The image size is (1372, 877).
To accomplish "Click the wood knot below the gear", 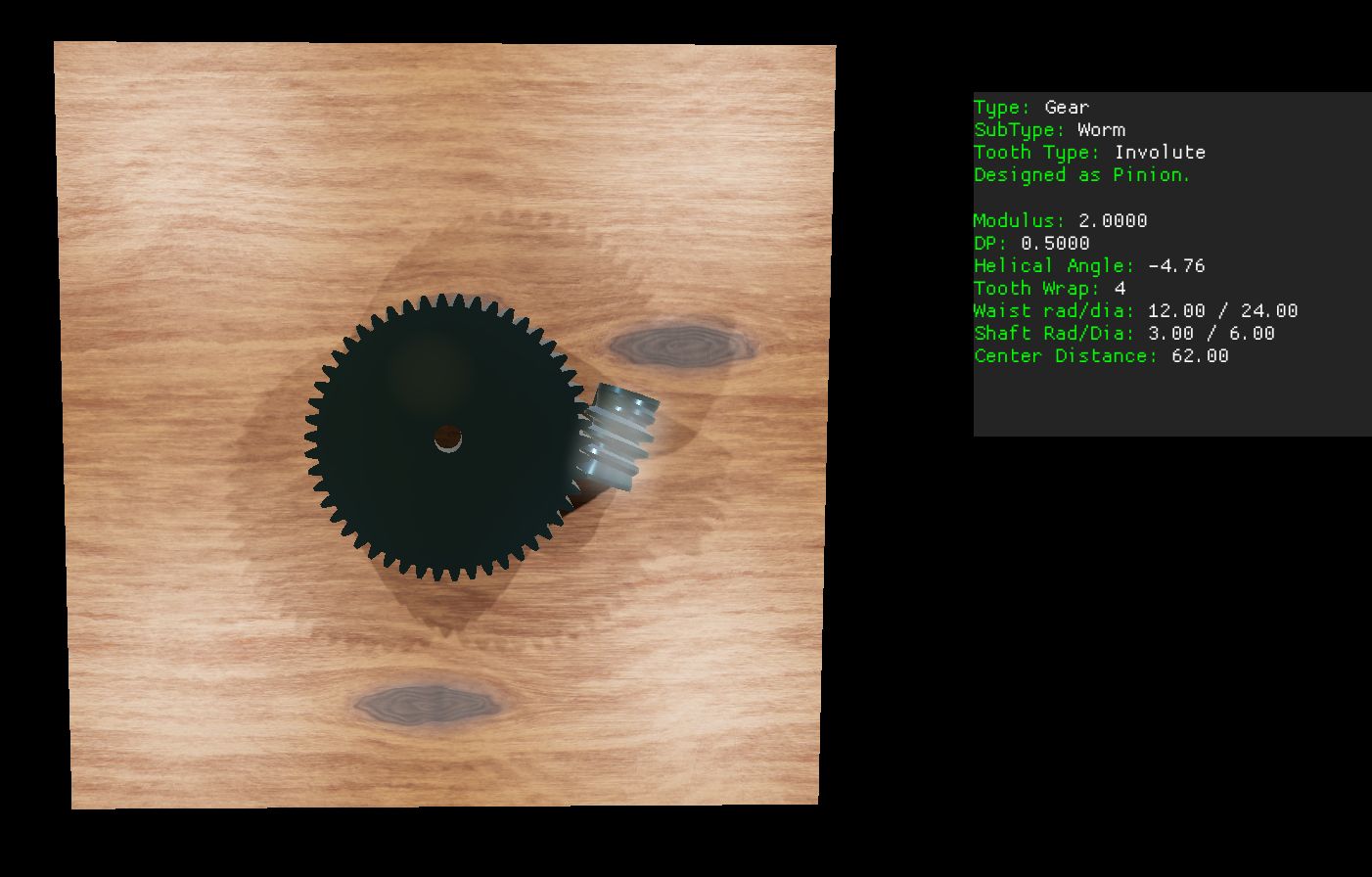I will (x=426, y=705).
